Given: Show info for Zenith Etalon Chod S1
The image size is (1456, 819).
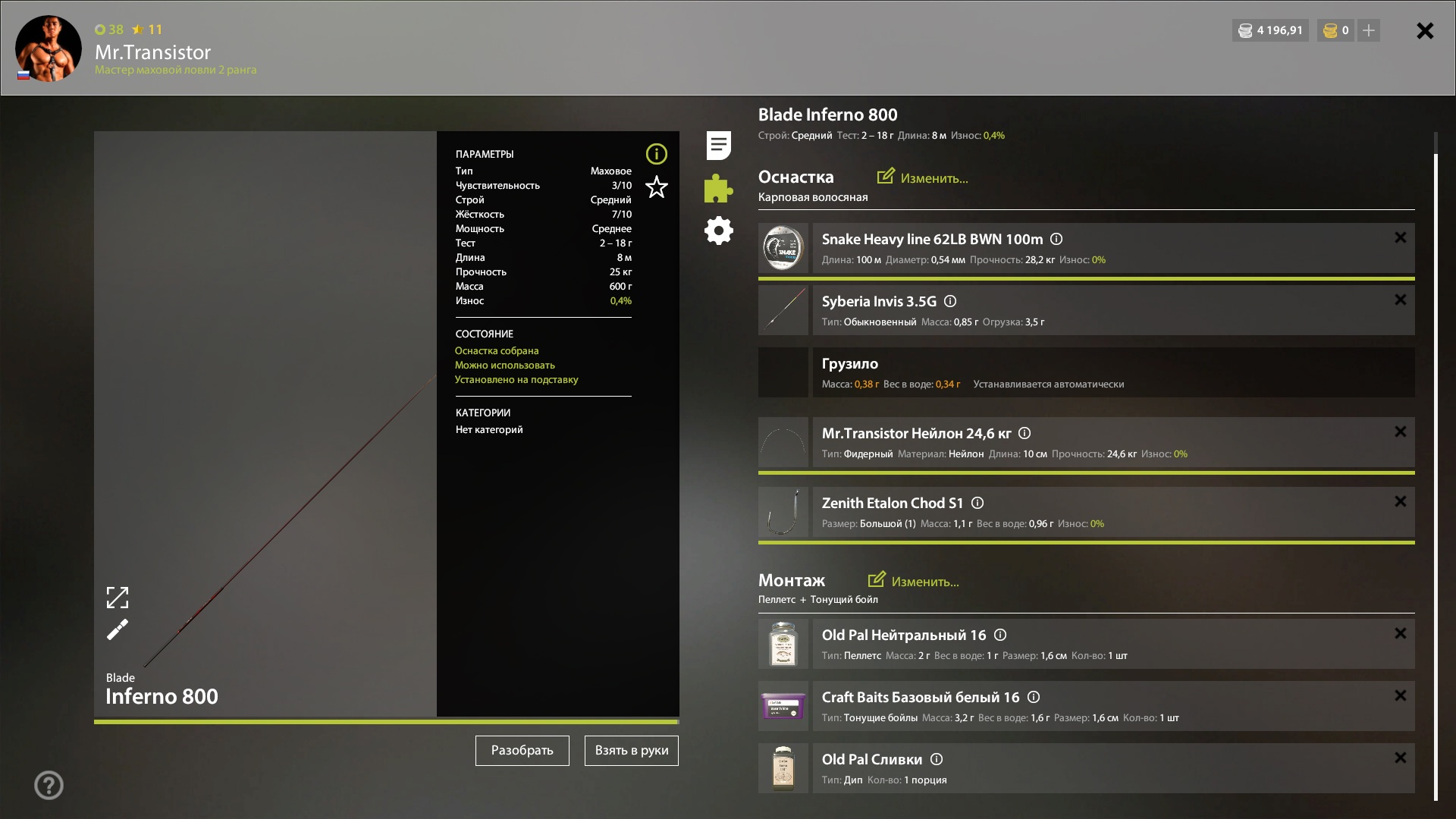Looking at the screenshot, I should point(977,503).
